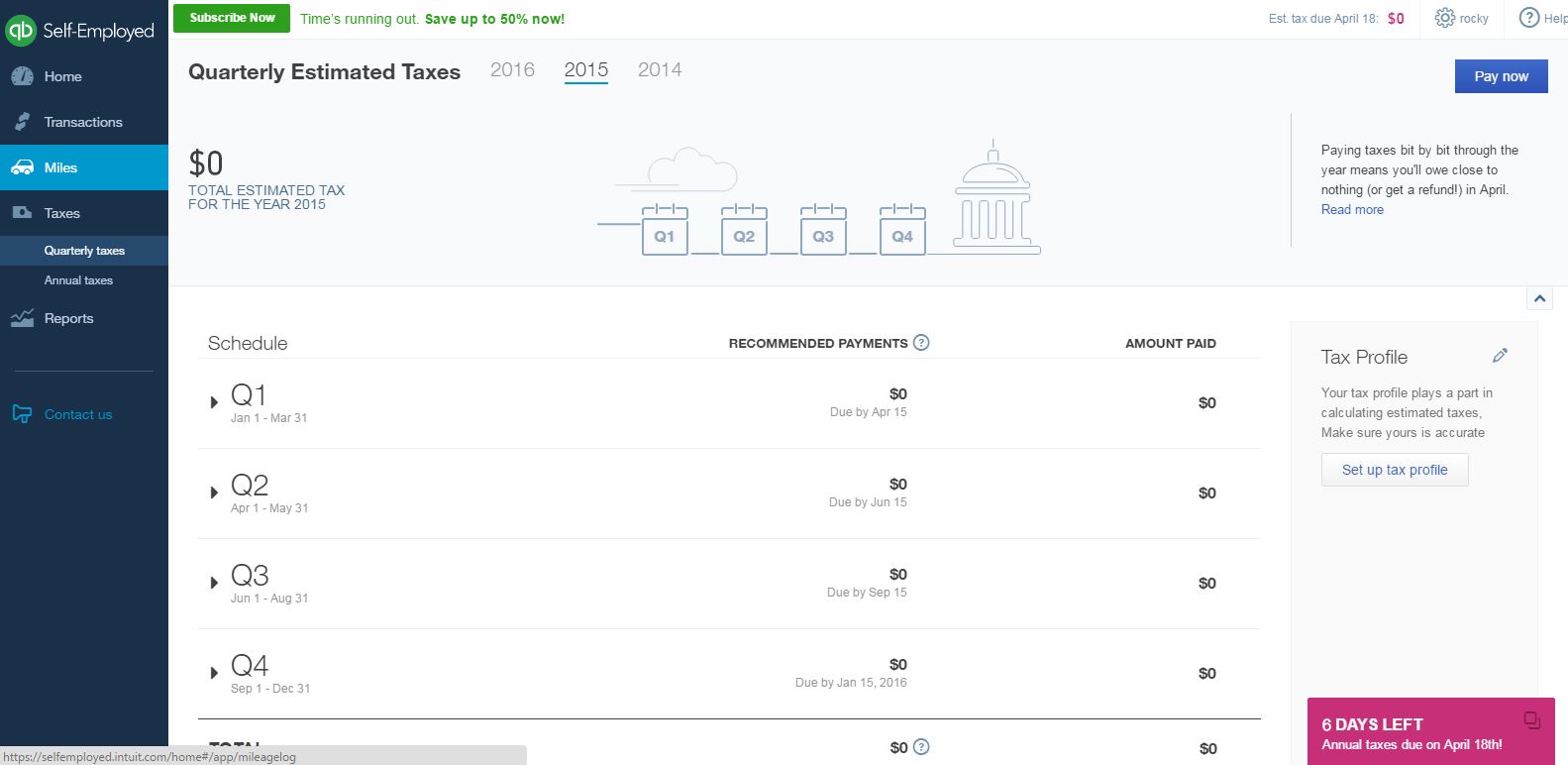The height and width of the screenshot is (765, 1568).
Task: Click Recommended Payments help icon
Action: click(x=921, y=343)
